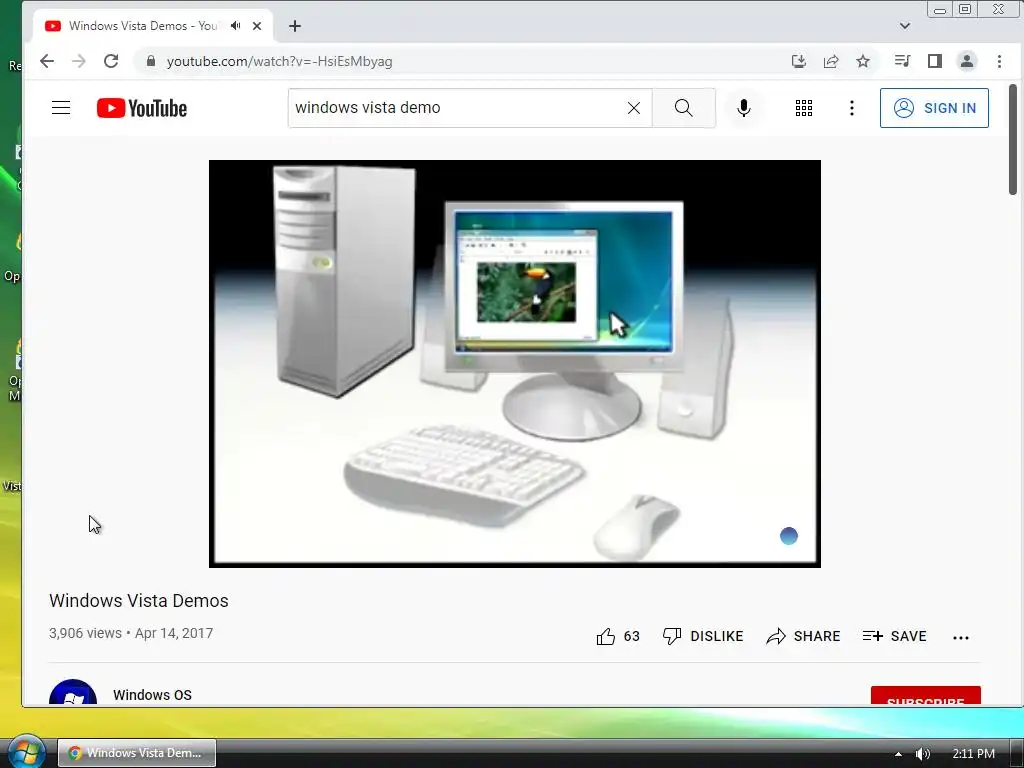Go back to the previous page
1024x768 pixels.
point(46,61)
